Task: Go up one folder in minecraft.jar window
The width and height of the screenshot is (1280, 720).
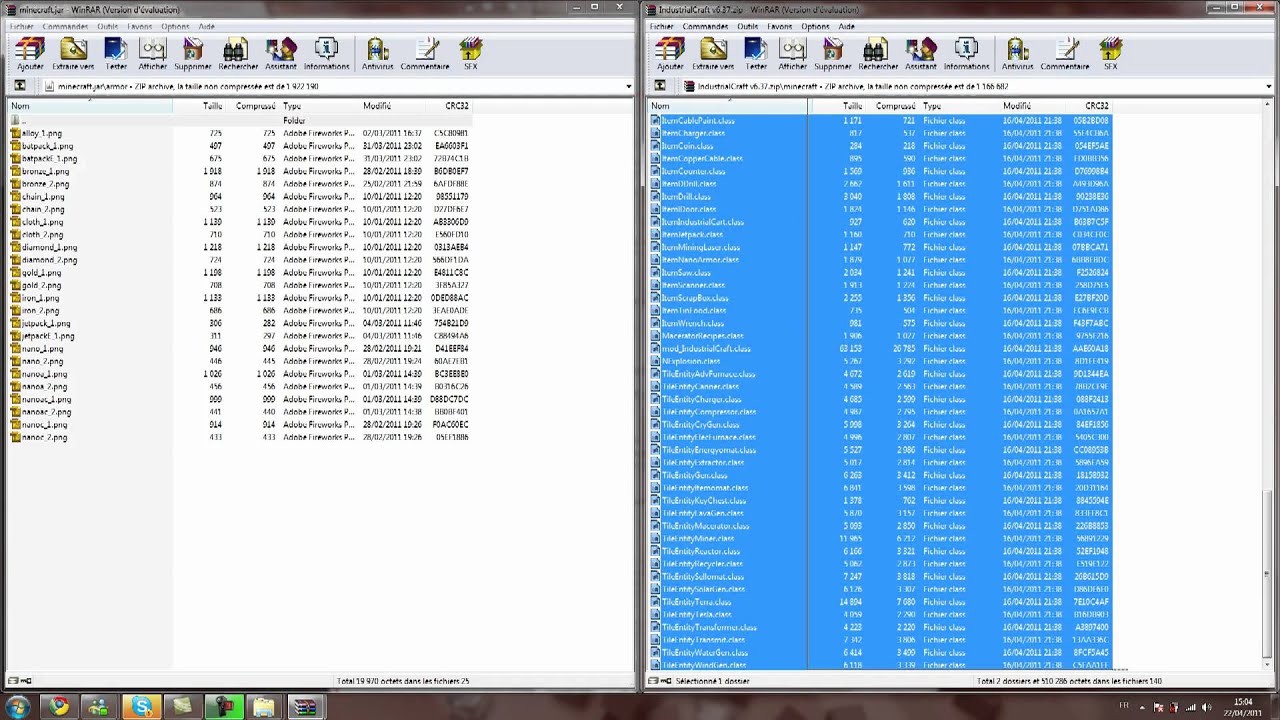Action: (x=19, y=86)
